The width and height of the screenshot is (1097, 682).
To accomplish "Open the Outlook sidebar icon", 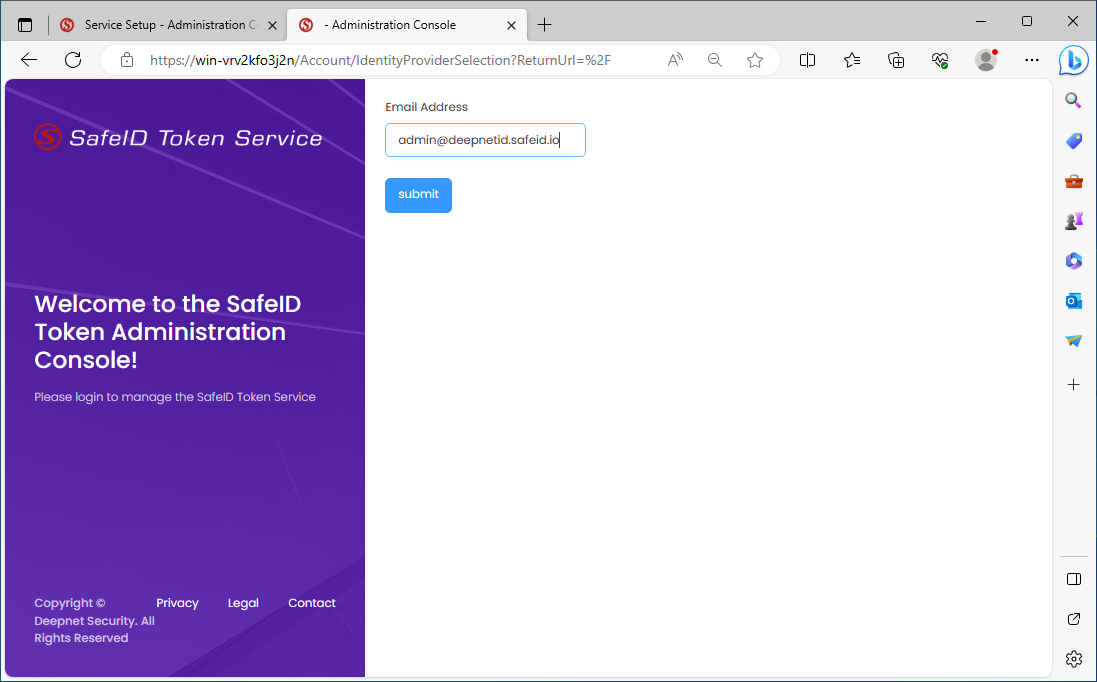I will pos(1073,301).
